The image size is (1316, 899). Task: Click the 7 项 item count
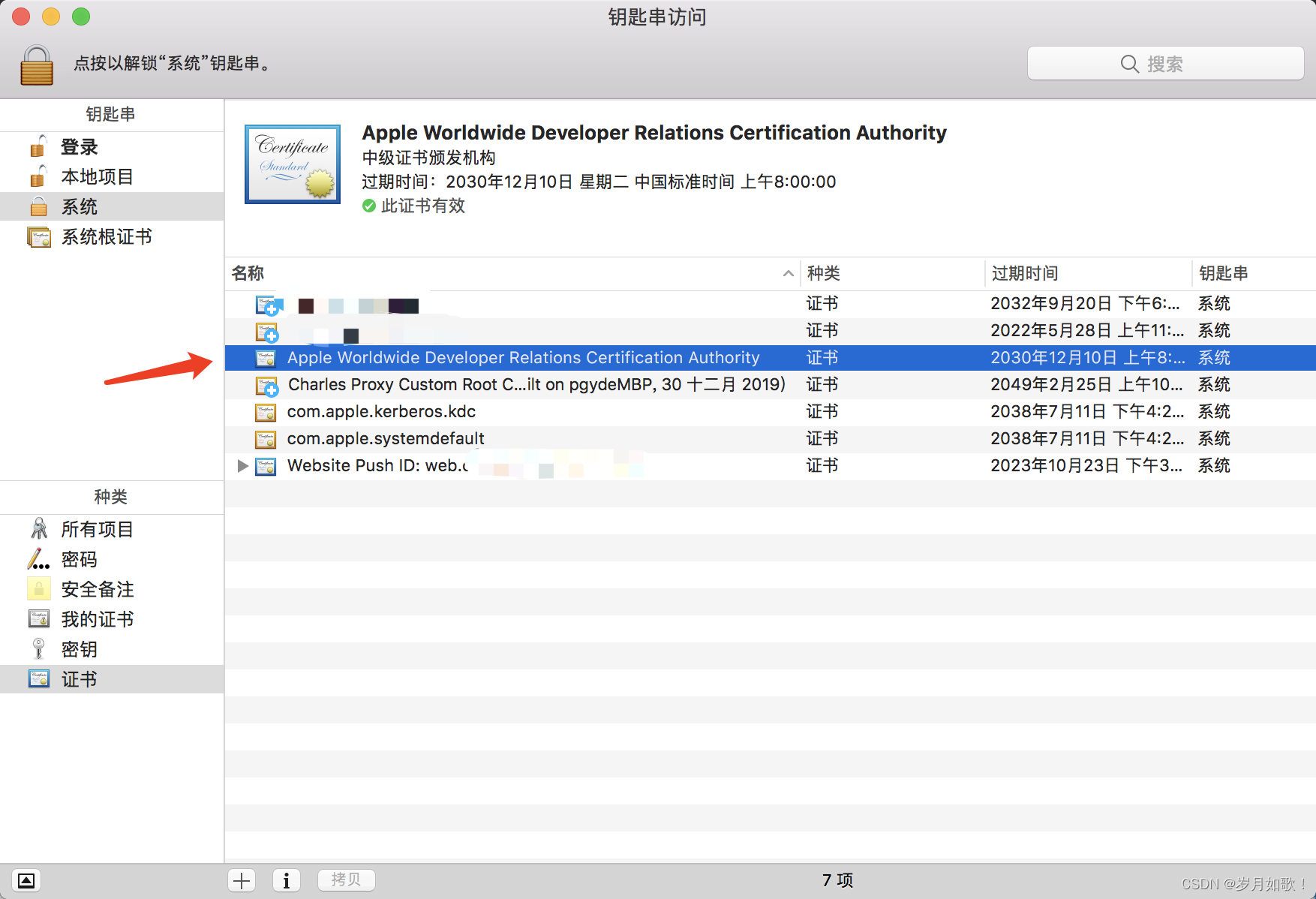point(837,880)
